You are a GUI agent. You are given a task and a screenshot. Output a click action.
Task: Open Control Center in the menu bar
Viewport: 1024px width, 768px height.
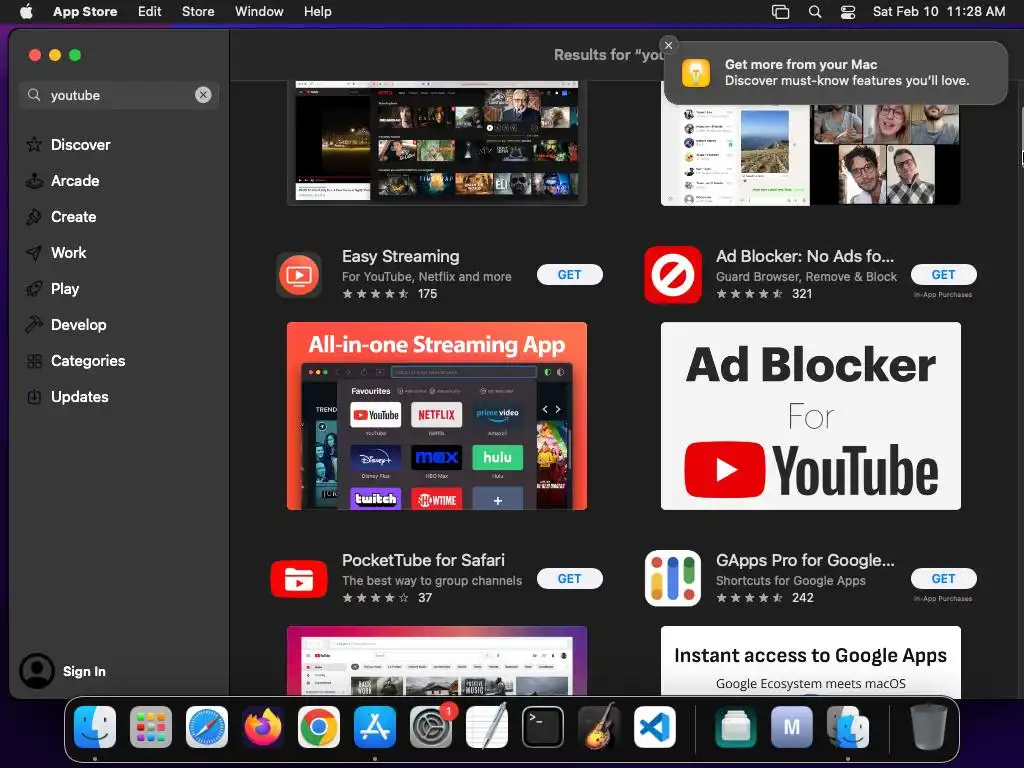click(x=848, y=12)
